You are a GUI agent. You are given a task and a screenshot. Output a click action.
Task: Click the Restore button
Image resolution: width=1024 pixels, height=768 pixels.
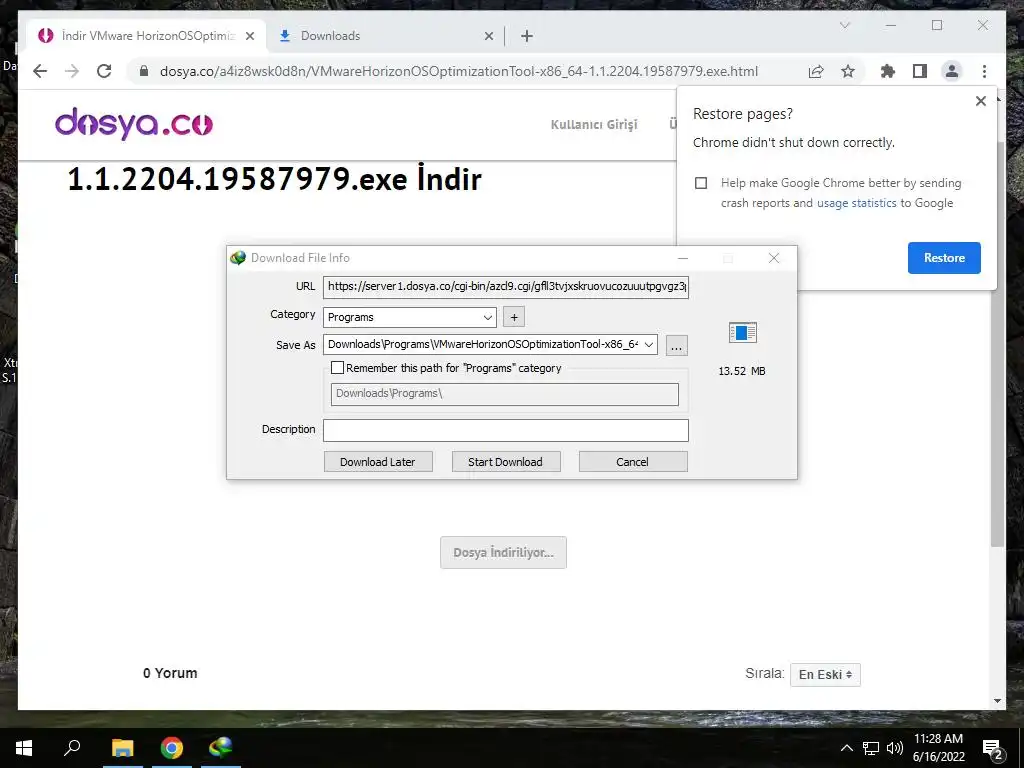tap(944, 258)
